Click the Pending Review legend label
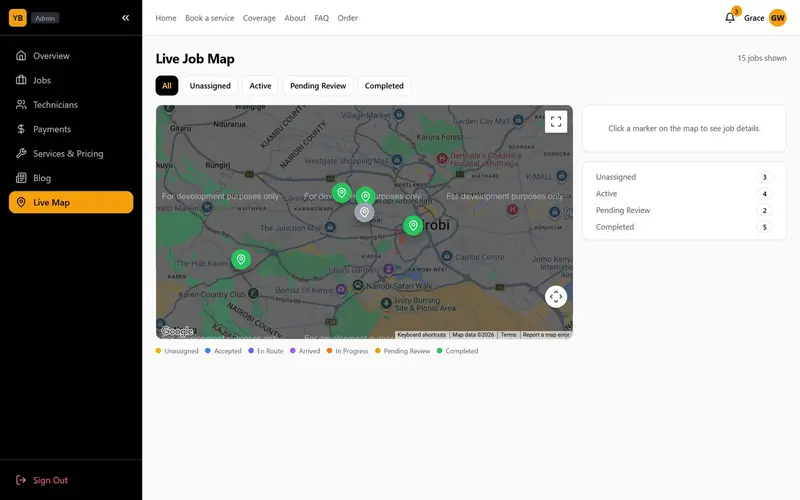The height and width of the screenshot is (500, 800). (407, 351)
